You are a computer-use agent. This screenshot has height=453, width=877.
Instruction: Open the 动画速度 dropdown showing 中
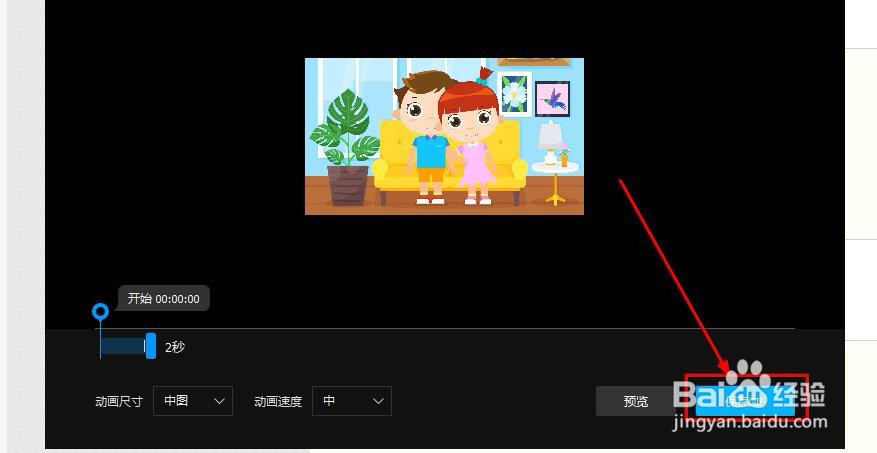[x=352, y=401]
